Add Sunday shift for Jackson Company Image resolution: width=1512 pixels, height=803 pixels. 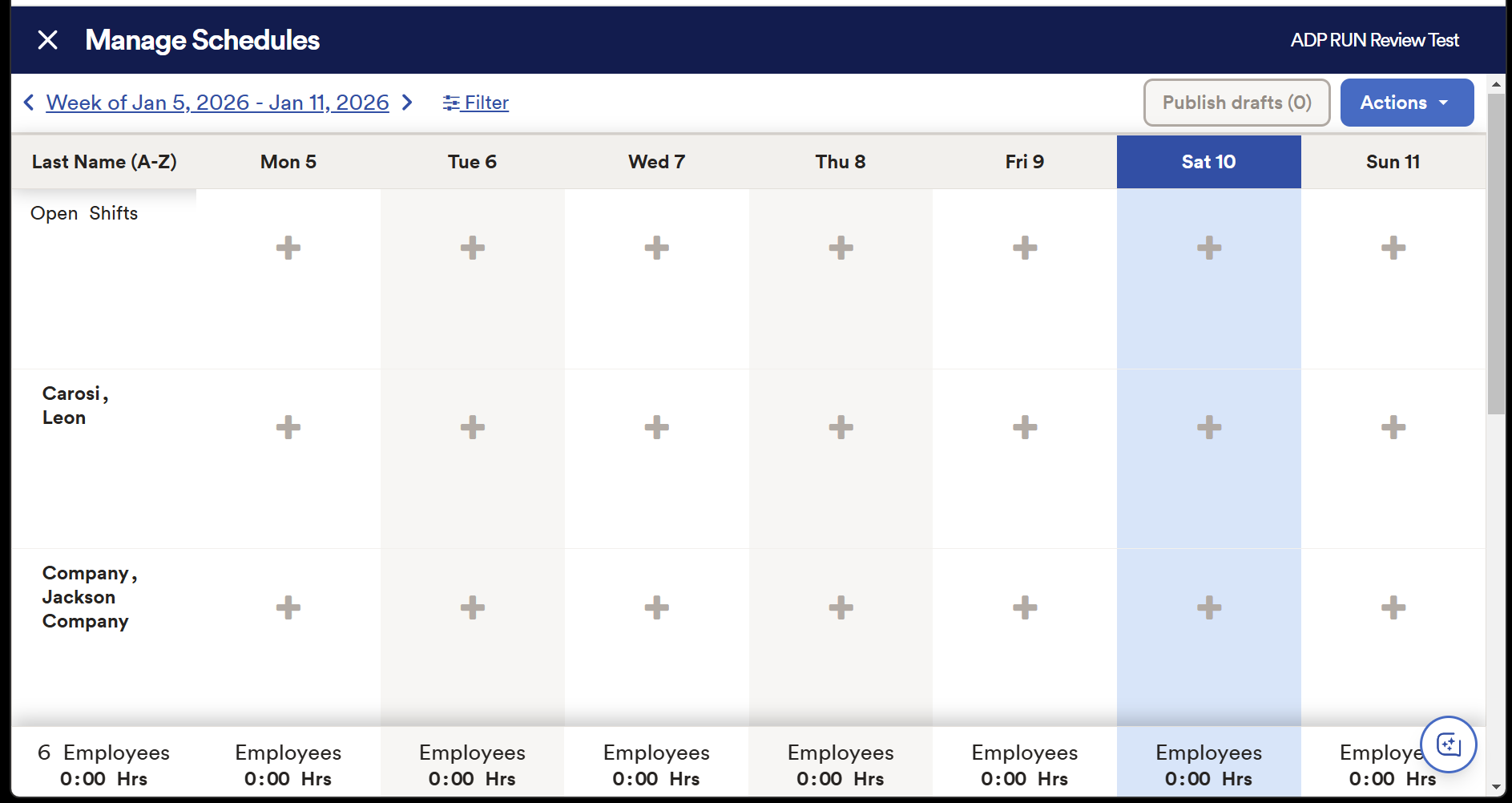[1393, 607]
